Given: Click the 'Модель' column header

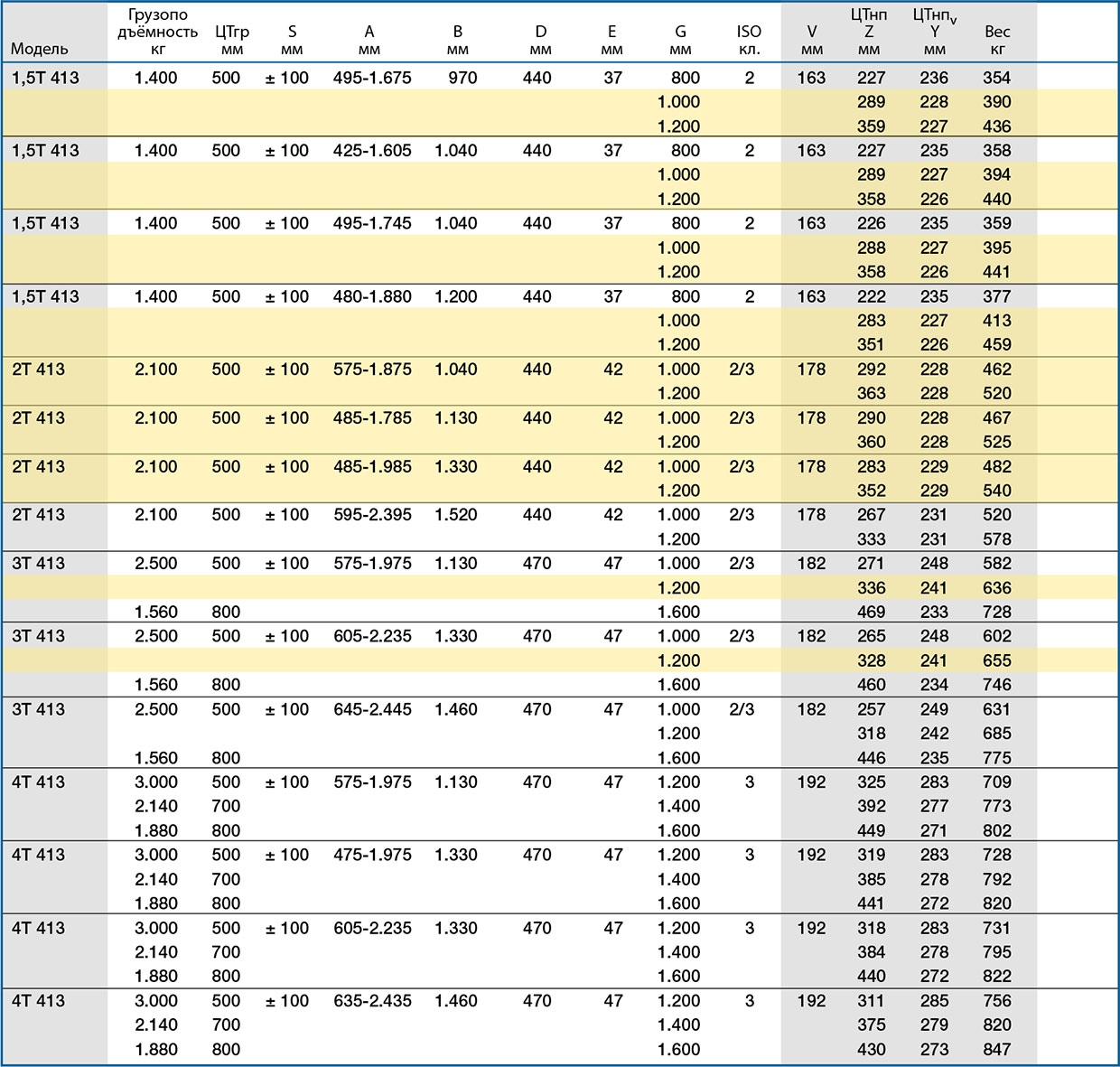Looking at the screenshot, I should tap(40, 49).
